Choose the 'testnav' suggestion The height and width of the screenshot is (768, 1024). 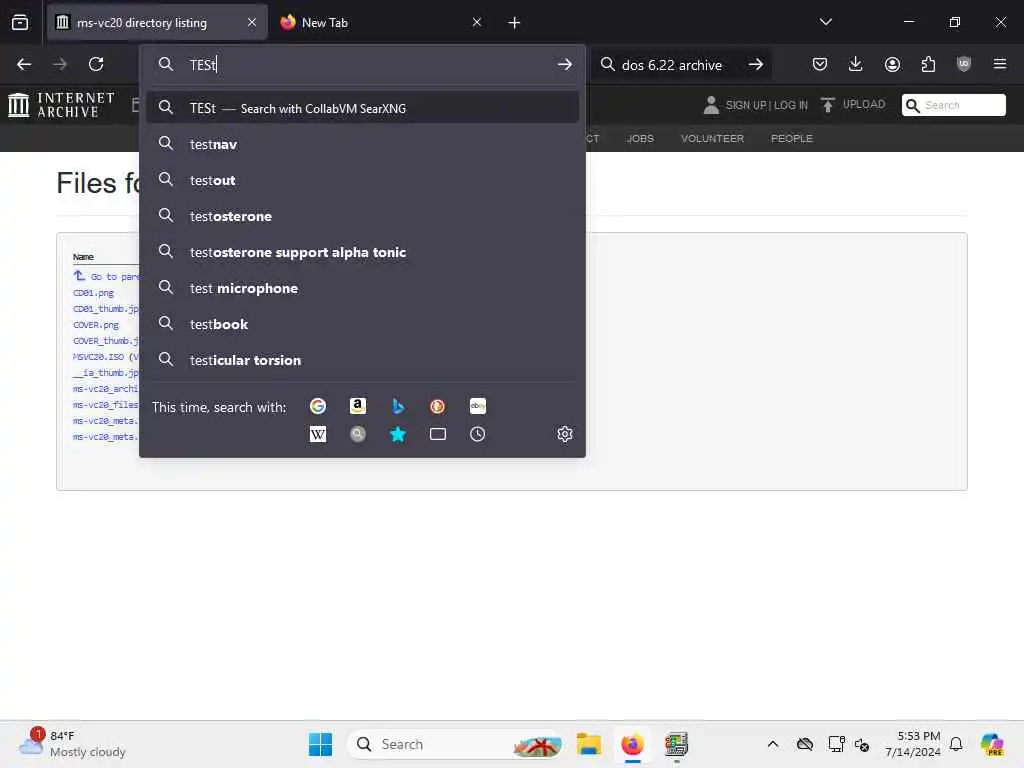click(362, 144)
